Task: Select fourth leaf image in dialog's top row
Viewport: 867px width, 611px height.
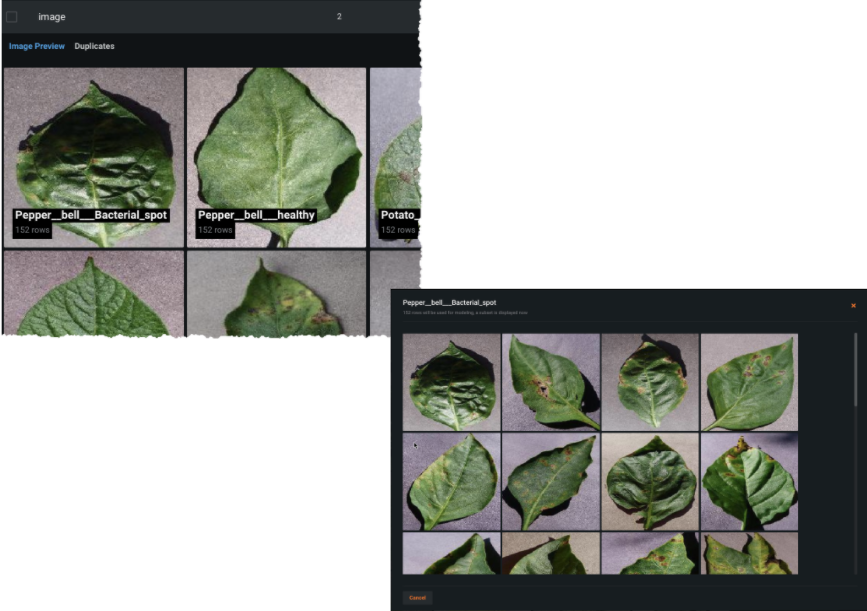Action: 749,382
